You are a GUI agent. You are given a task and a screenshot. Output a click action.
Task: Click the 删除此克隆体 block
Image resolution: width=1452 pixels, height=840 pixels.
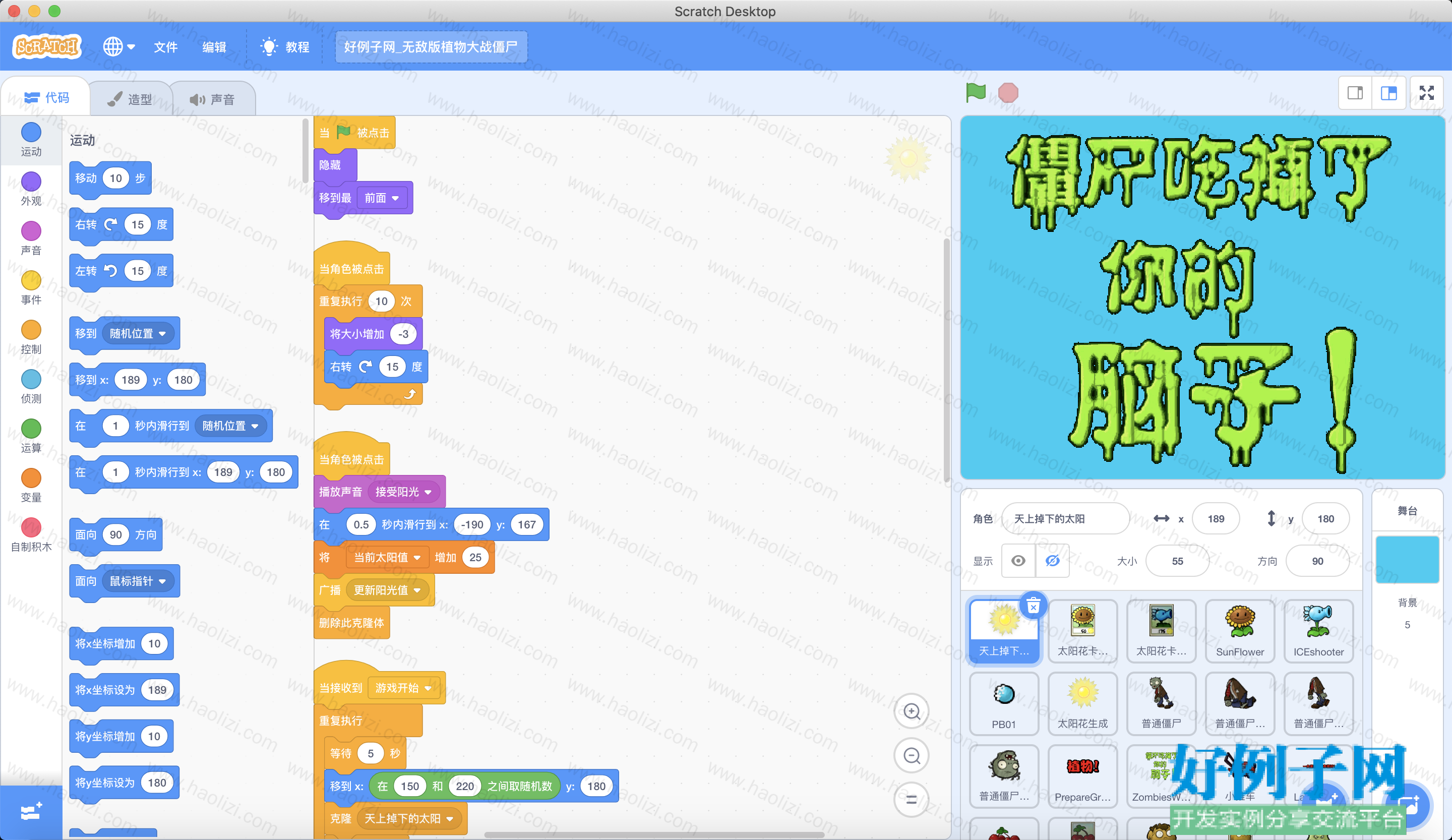tap(351, 623)
